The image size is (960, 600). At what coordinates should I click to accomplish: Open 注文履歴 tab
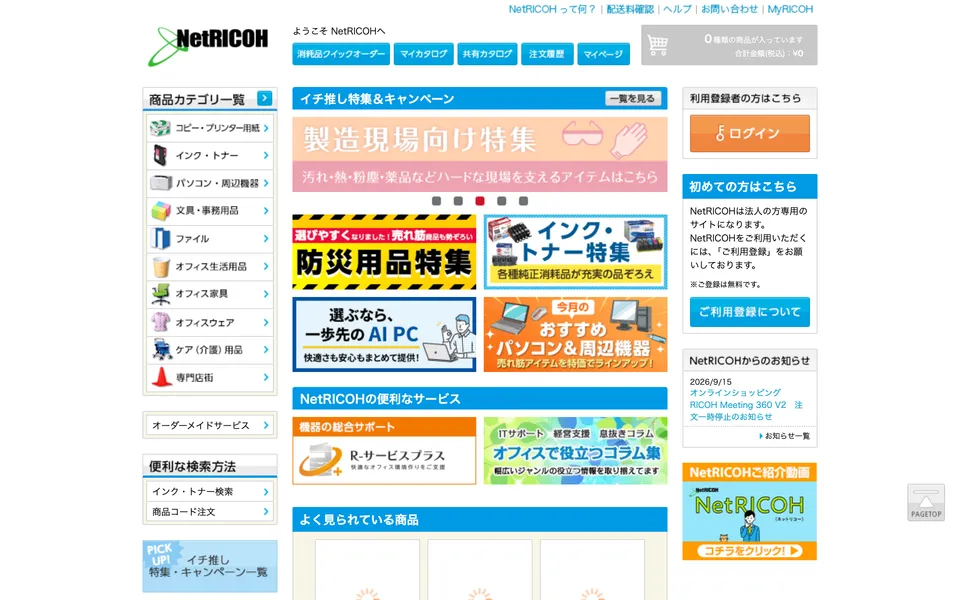tap(547, 54)
